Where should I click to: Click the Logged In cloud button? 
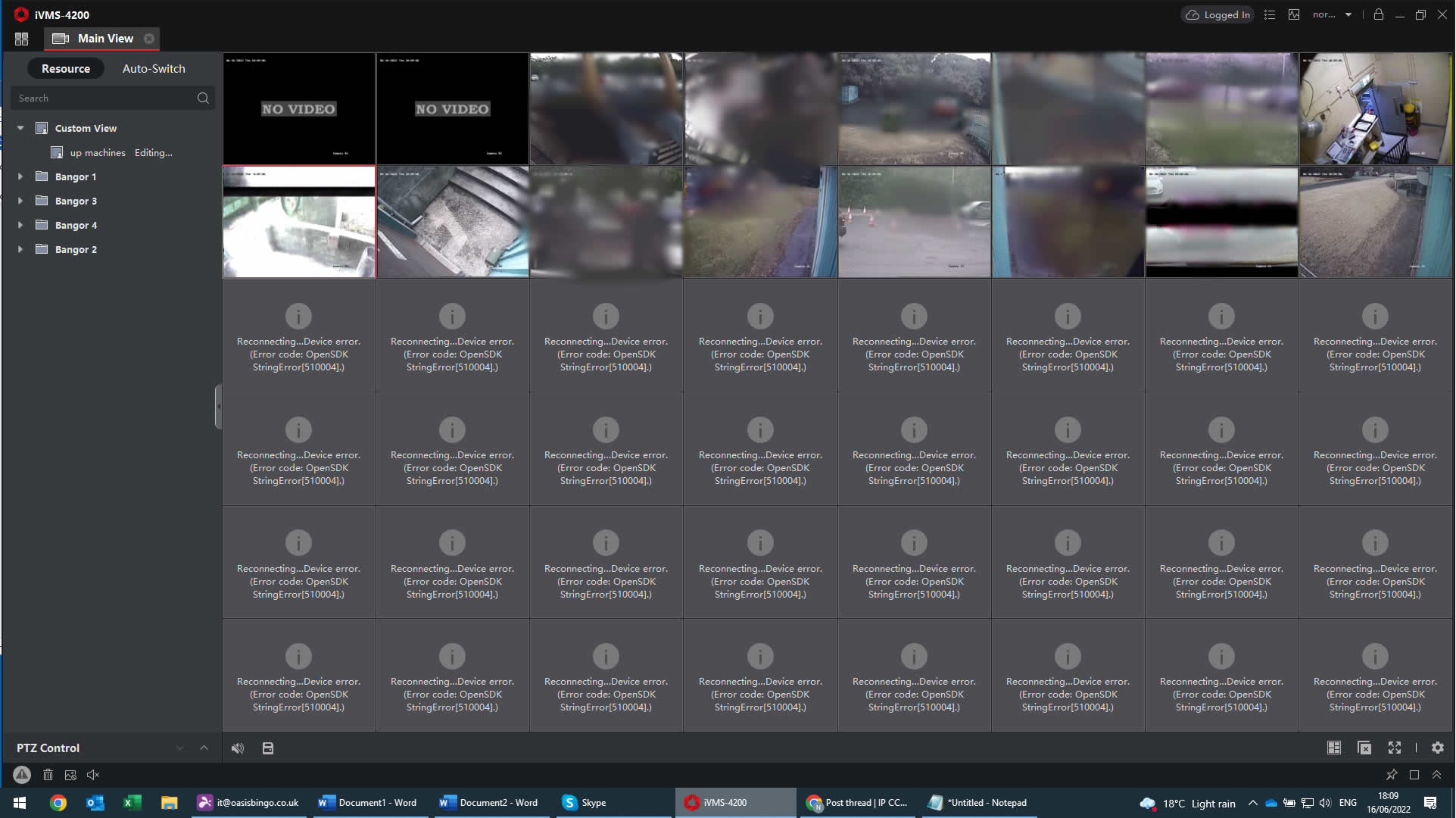tap(1217, 15)
